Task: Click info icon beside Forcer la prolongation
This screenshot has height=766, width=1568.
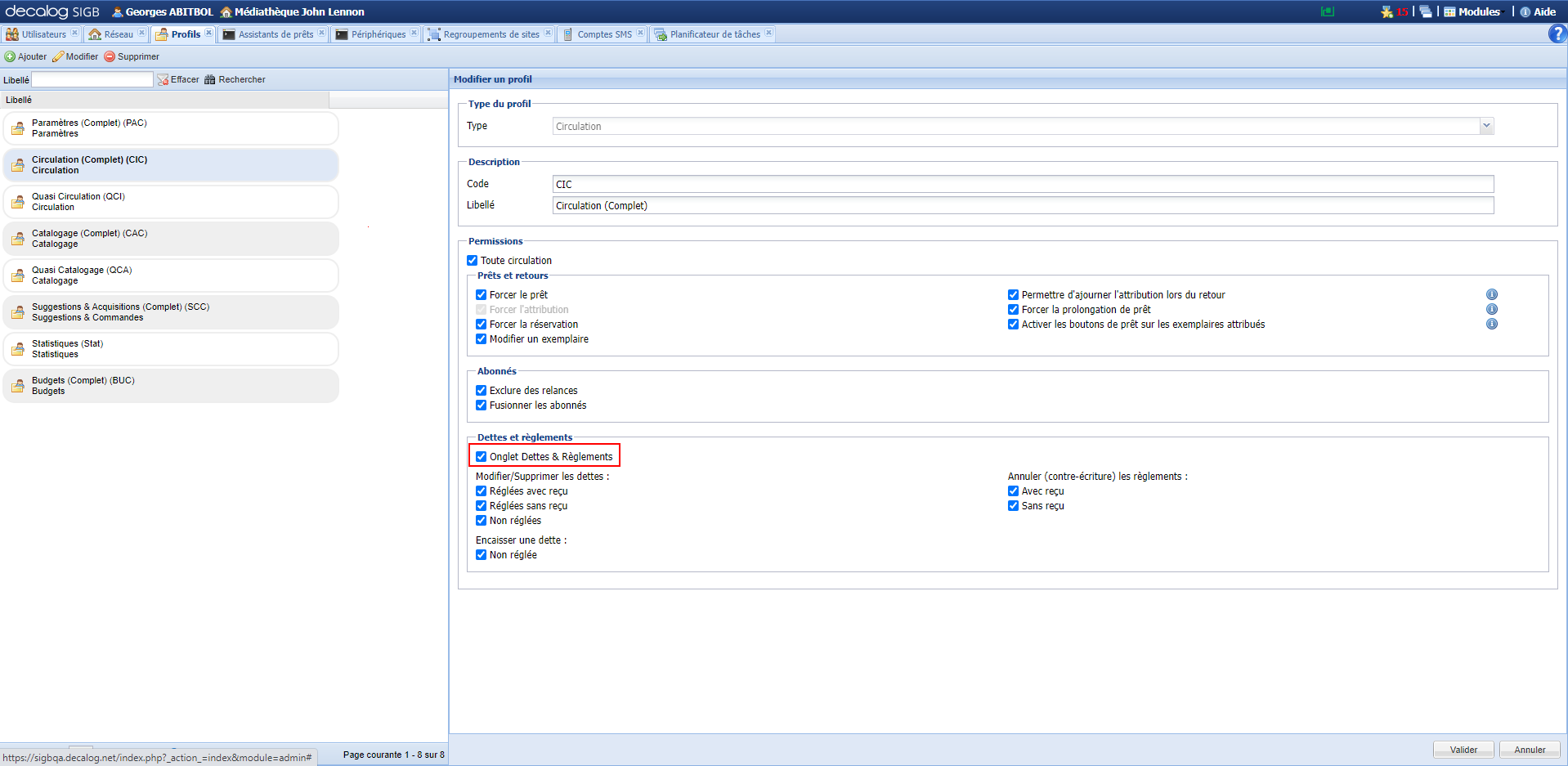Action: 1491,310
